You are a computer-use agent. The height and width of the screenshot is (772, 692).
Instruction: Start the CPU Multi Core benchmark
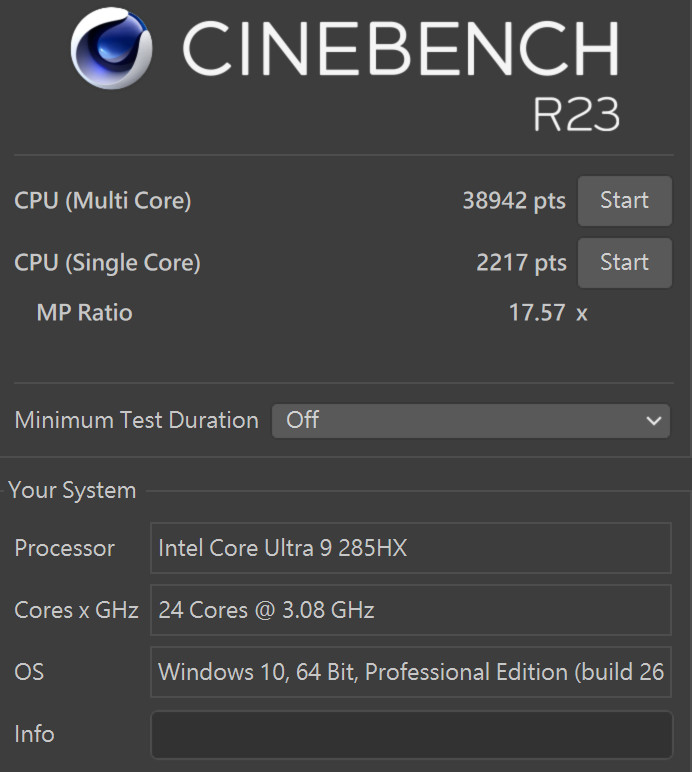tap(625, 201)
